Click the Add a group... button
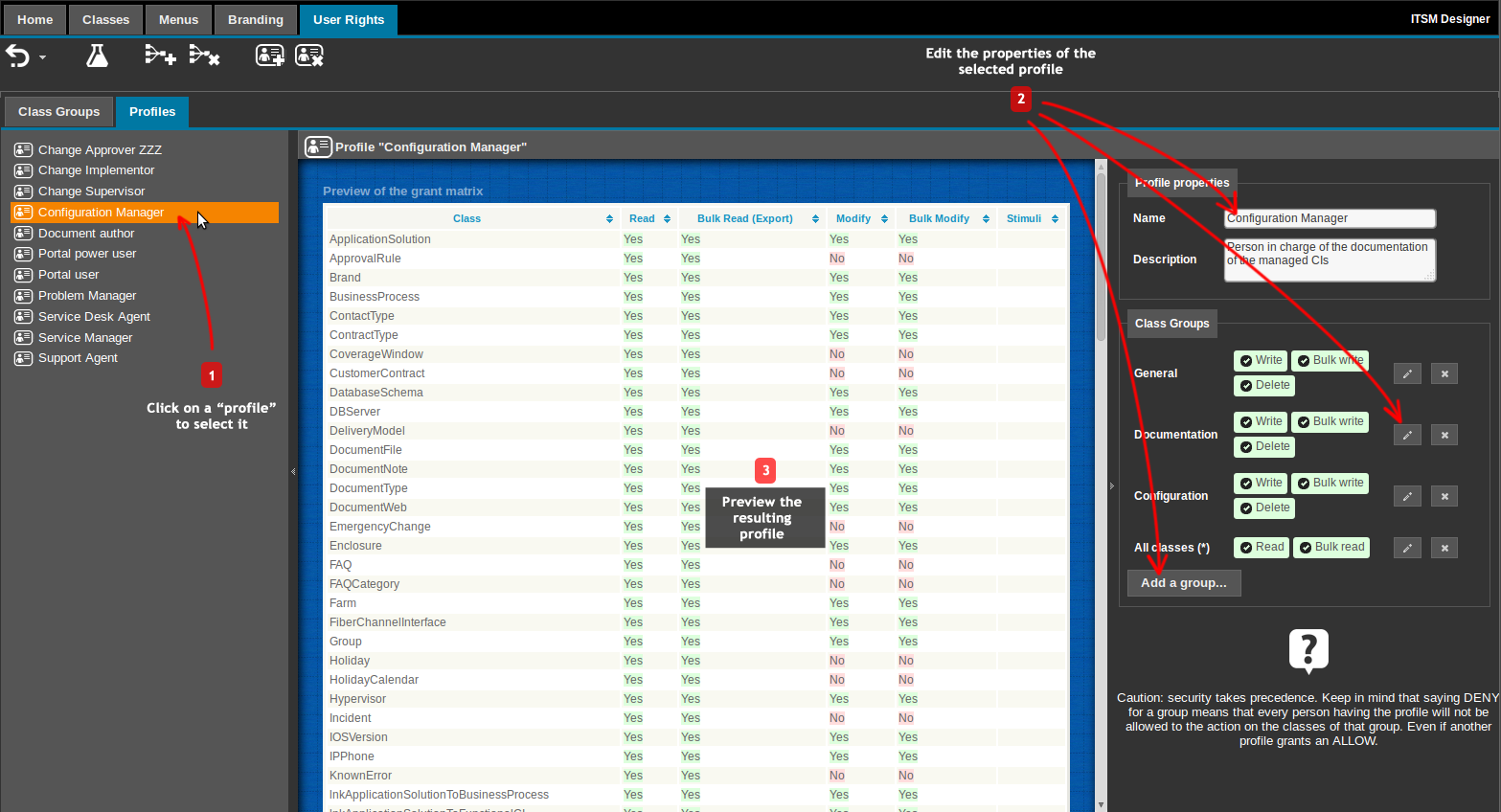This screenshot has height=812, width=1501. (1183, 583)
